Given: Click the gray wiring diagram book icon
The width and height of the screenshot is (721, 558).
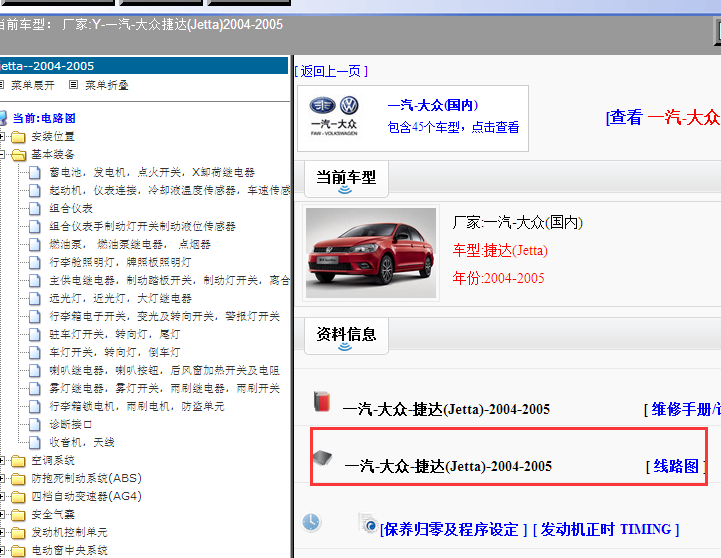Looking at the screenshot, I should tap(322, 458).
